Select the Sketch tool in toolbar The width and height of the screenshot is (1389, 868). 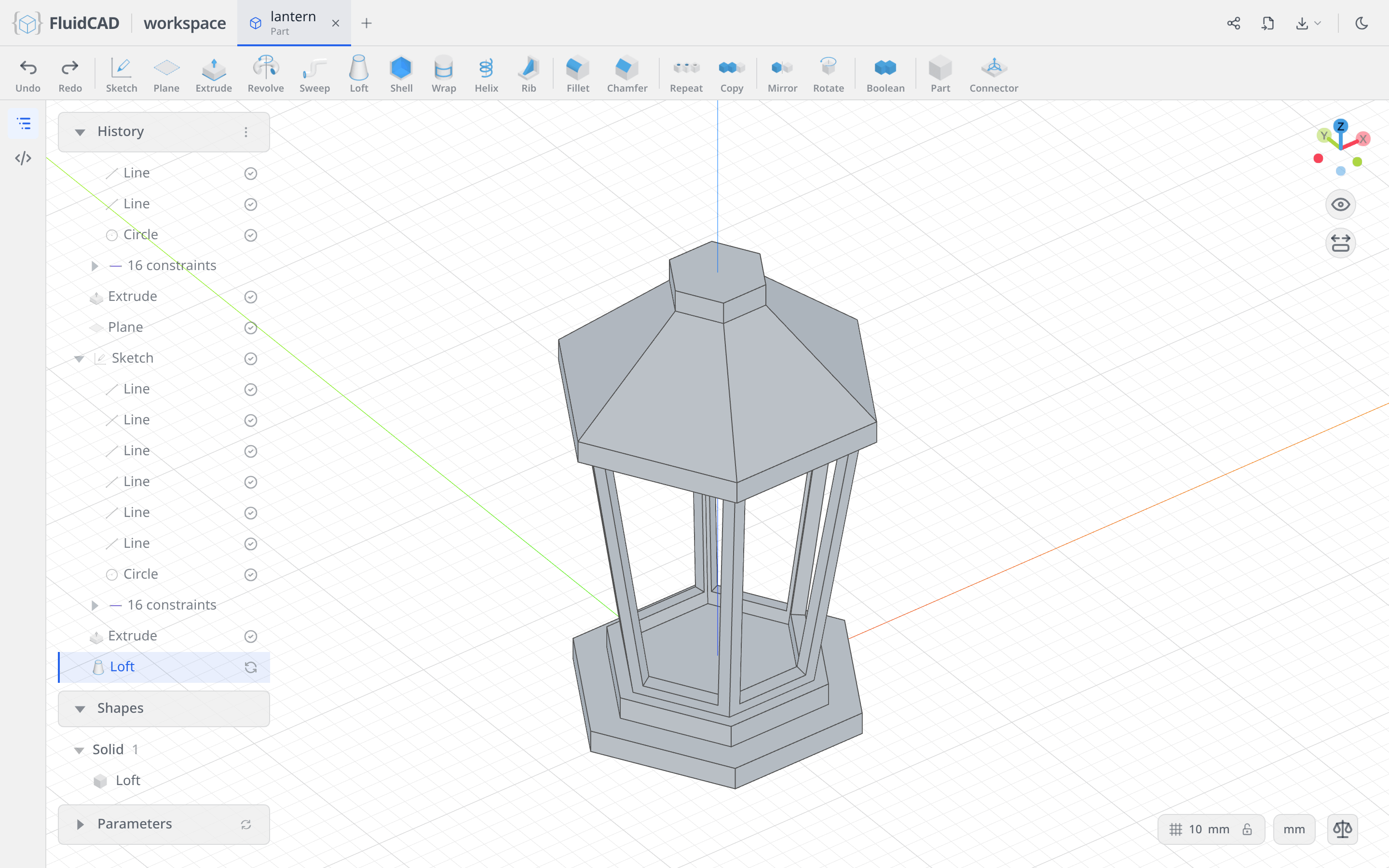(x=121, y=75)
